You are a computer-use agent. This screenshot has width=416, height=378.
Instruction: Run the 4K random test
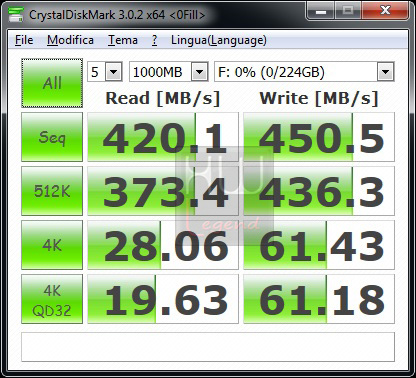tap(52, 245)
